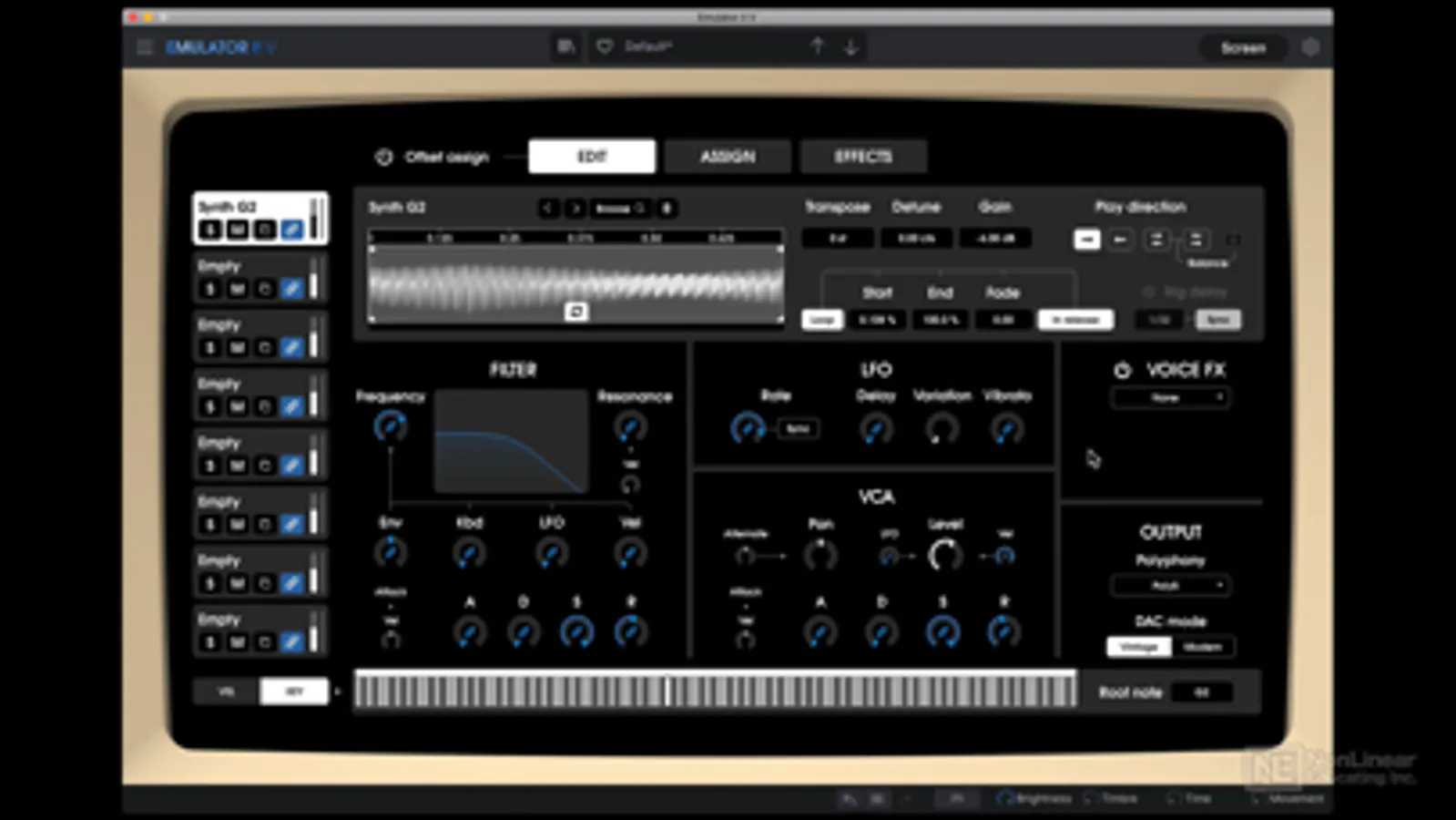This screenshot has height=820, width=1456.
Task: Enable the Trig delay option
Action: (x=1149, y=292)
